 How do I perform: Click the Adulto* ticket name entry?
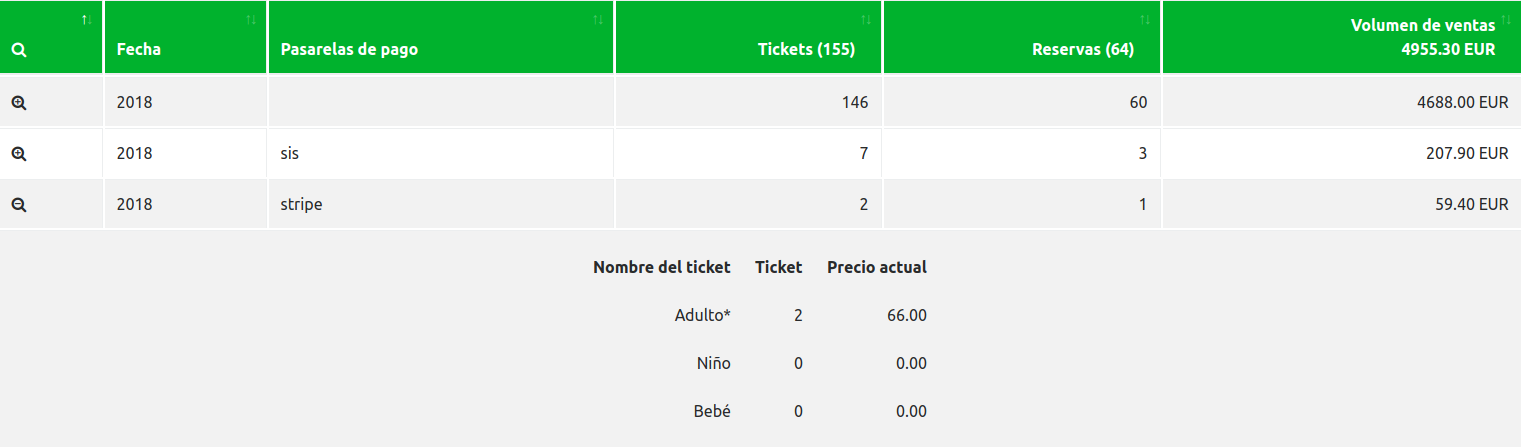[703, 315]
